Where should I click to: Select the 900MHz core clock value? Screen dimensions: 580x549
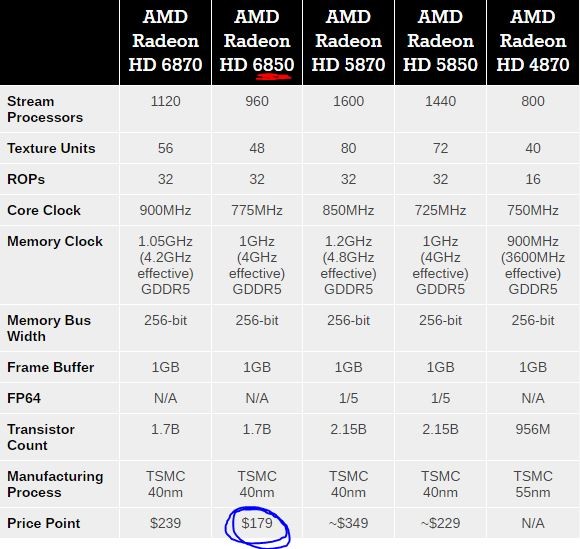165,210
